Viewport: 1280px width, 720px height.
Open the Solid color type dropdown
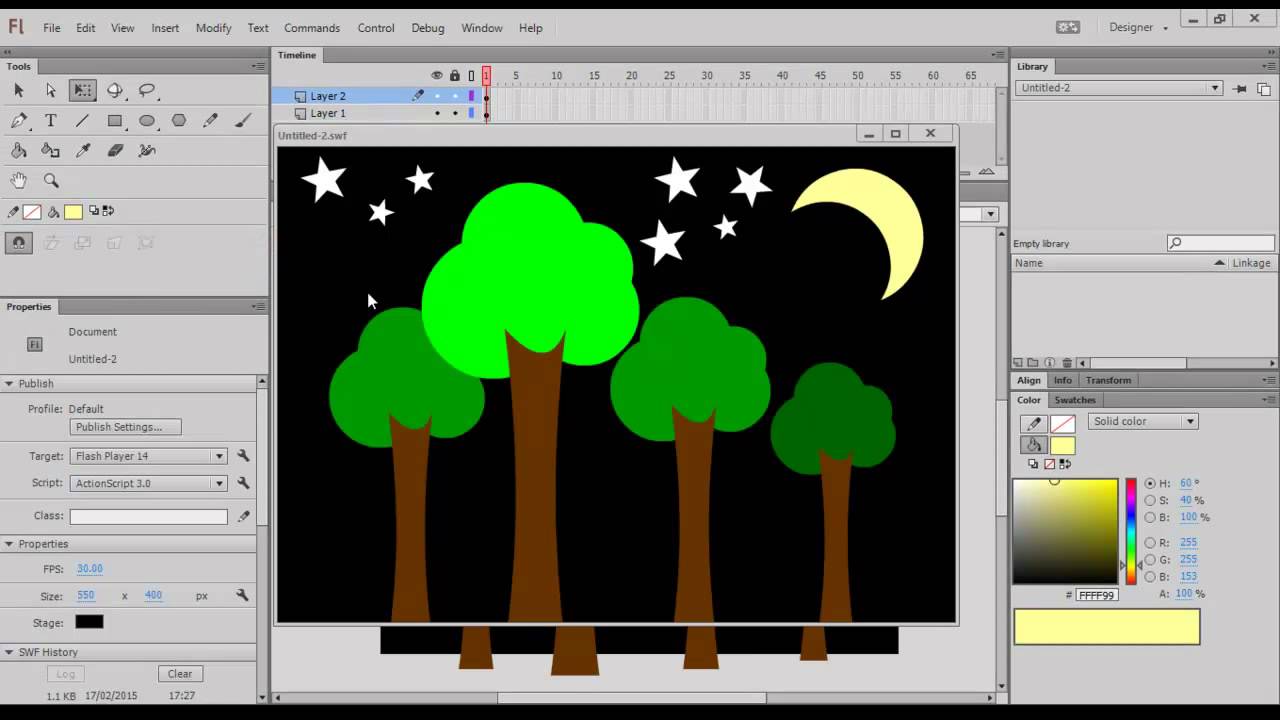tap(1142, 422)
